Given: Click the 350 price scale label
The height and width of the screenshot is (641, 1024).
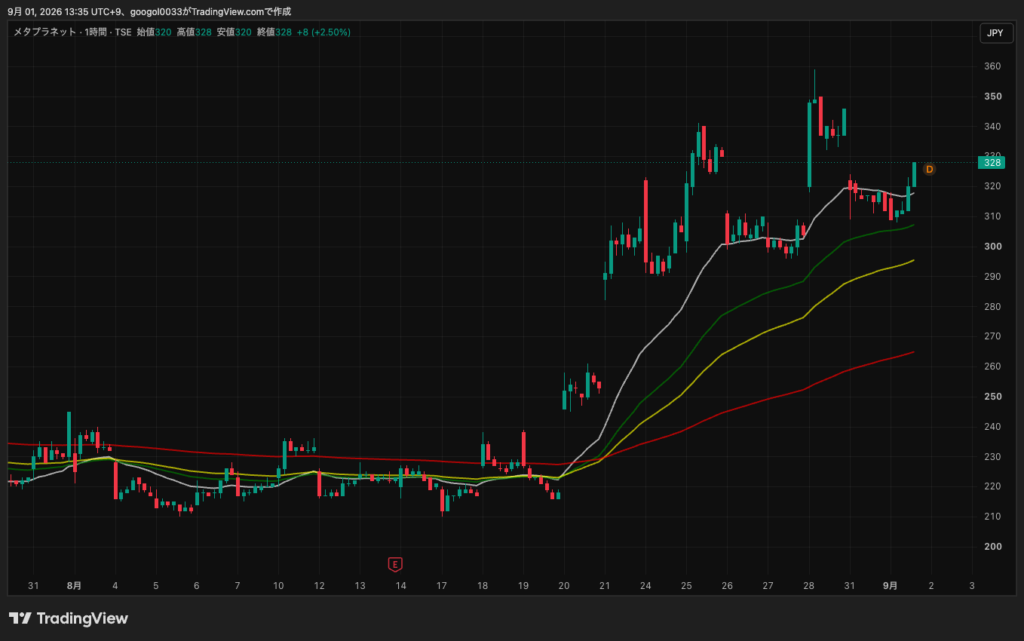Looking at the screenshot, I should 993,96.
